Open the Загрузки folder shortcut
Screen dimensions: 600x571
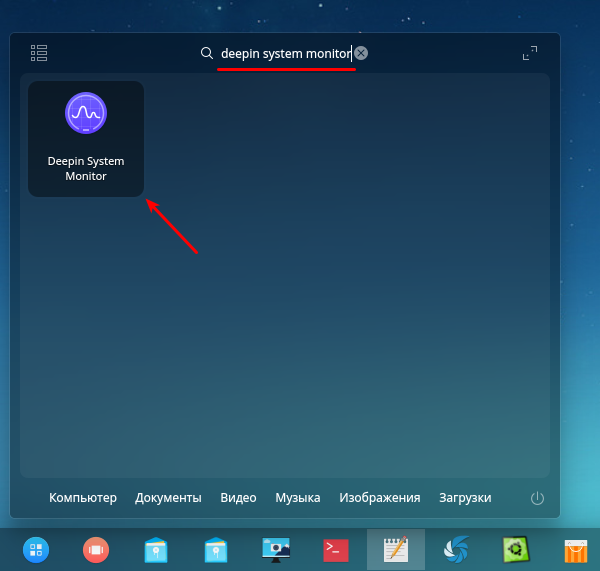pyautogui.click(x=465, y=498)
